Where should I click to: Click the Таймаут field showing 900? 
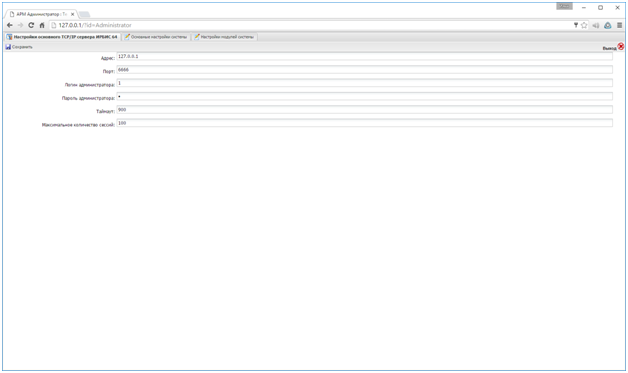[x=364, y=110]
